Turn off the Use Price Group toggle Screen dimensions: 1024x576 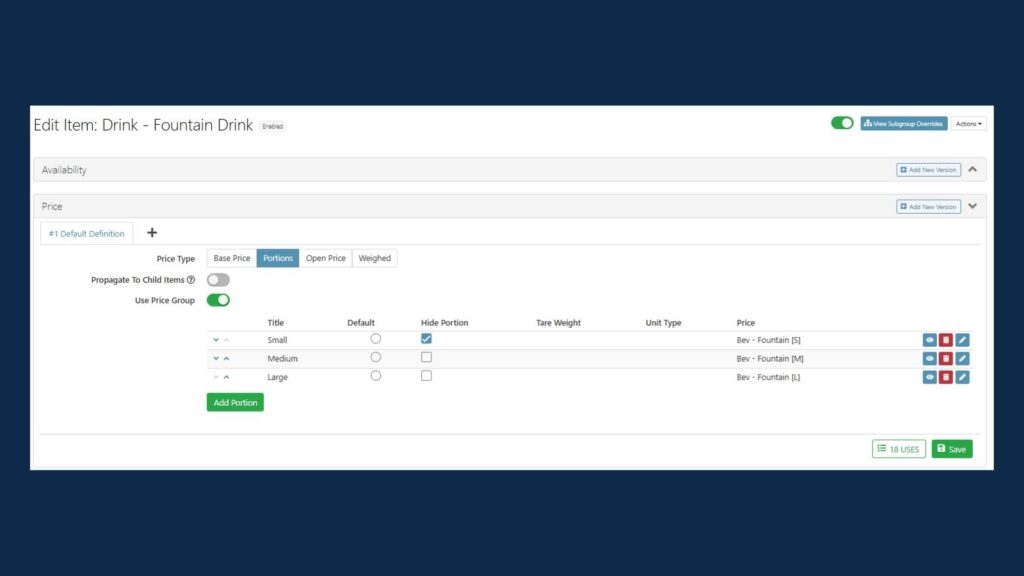click(x=218, y=300)
